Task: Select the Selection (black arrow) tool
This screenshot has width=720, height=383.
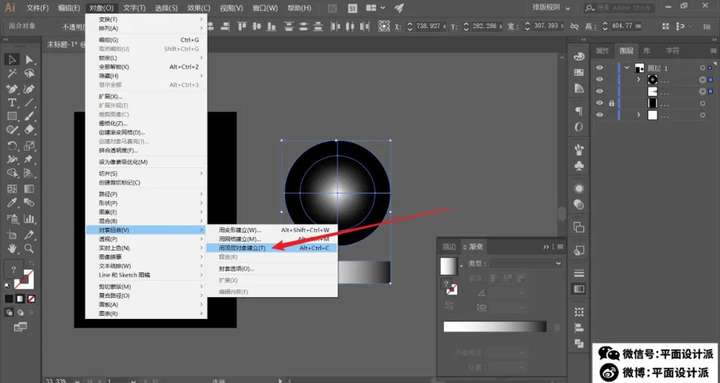Action: [x=12, y=60]
